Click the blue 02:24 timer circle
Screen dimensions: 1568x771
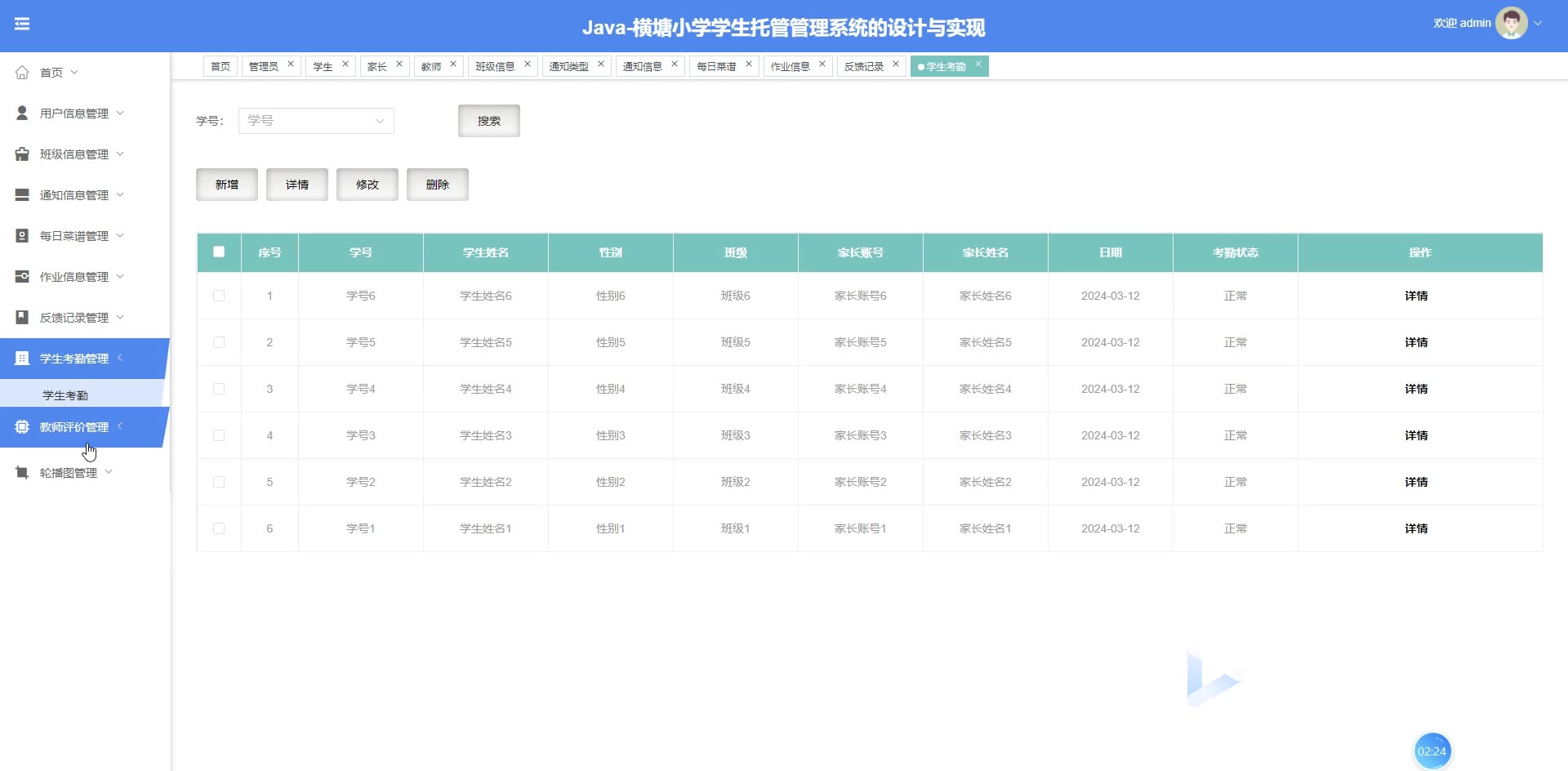coord(1432,751)
